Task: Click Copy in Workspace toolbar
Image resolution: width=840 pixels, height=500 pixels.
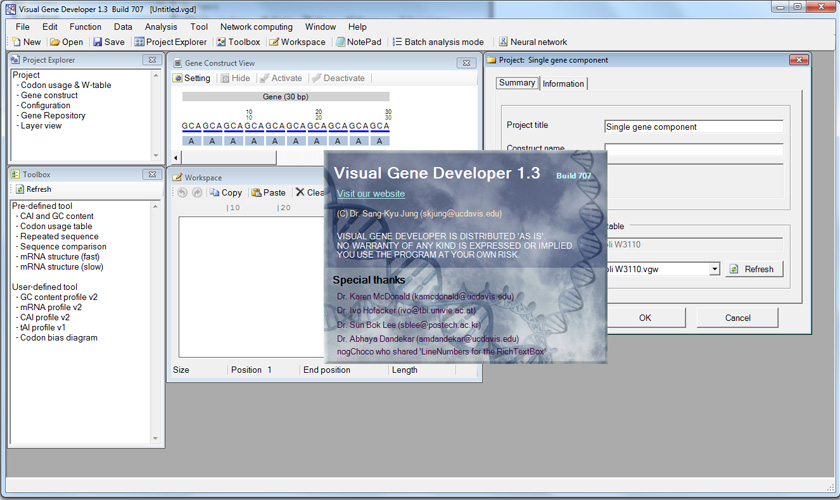Action: pos(226,192)
